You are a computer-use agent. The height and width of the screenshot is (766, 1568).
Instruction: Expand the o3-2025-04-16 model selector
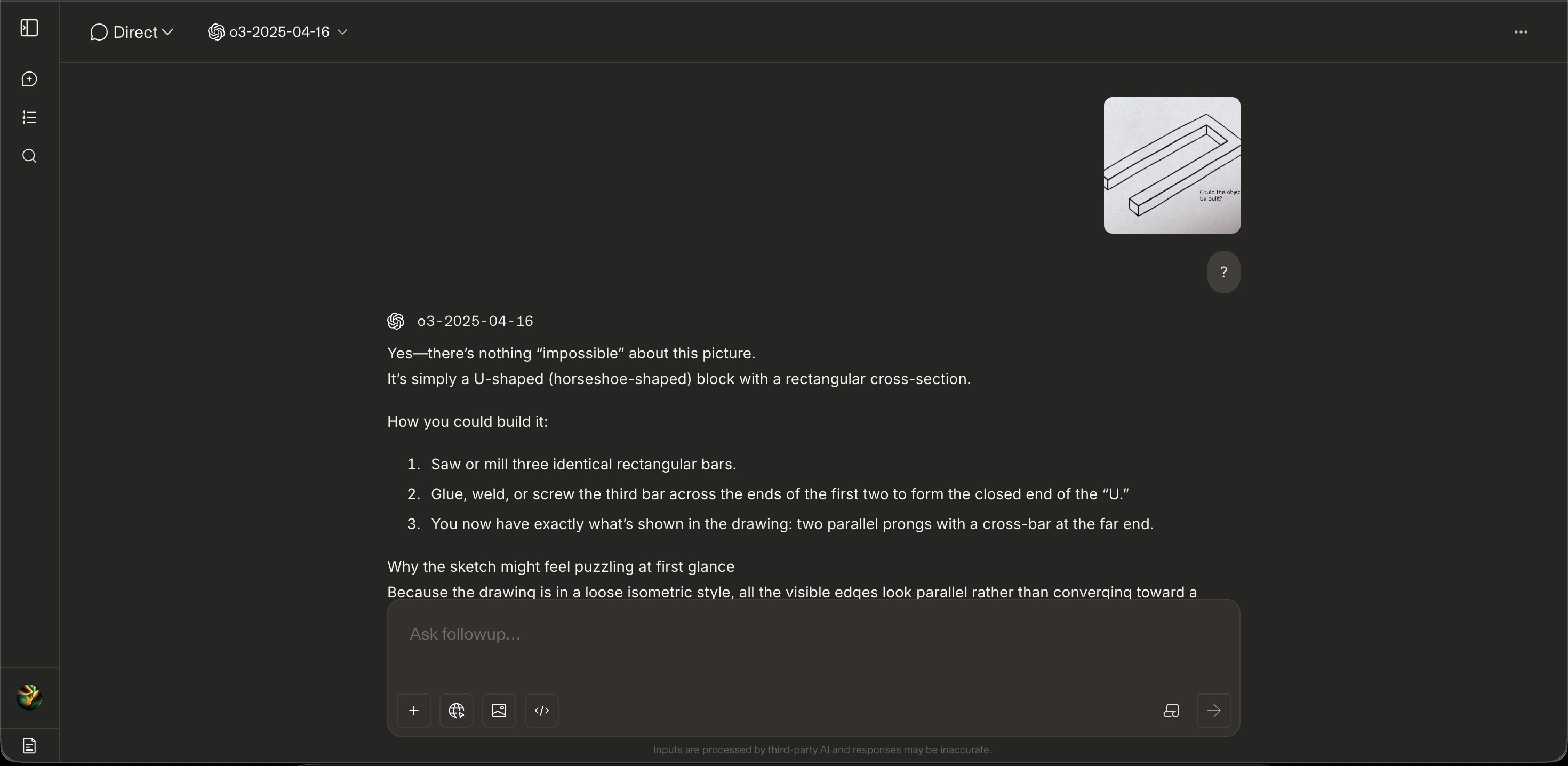[x=277, y=32]
